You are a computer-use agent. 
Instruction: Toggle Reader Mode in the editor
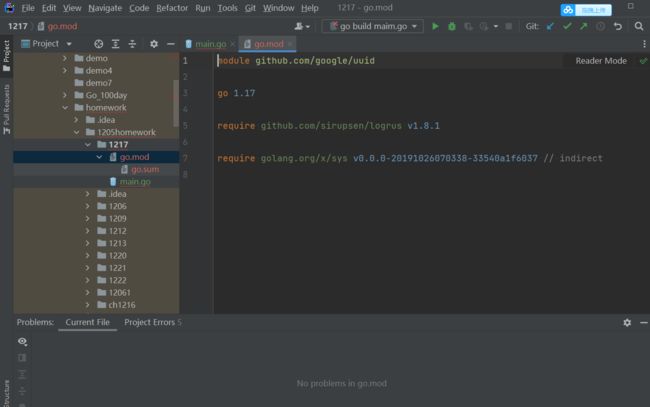[x=601, y=61]
